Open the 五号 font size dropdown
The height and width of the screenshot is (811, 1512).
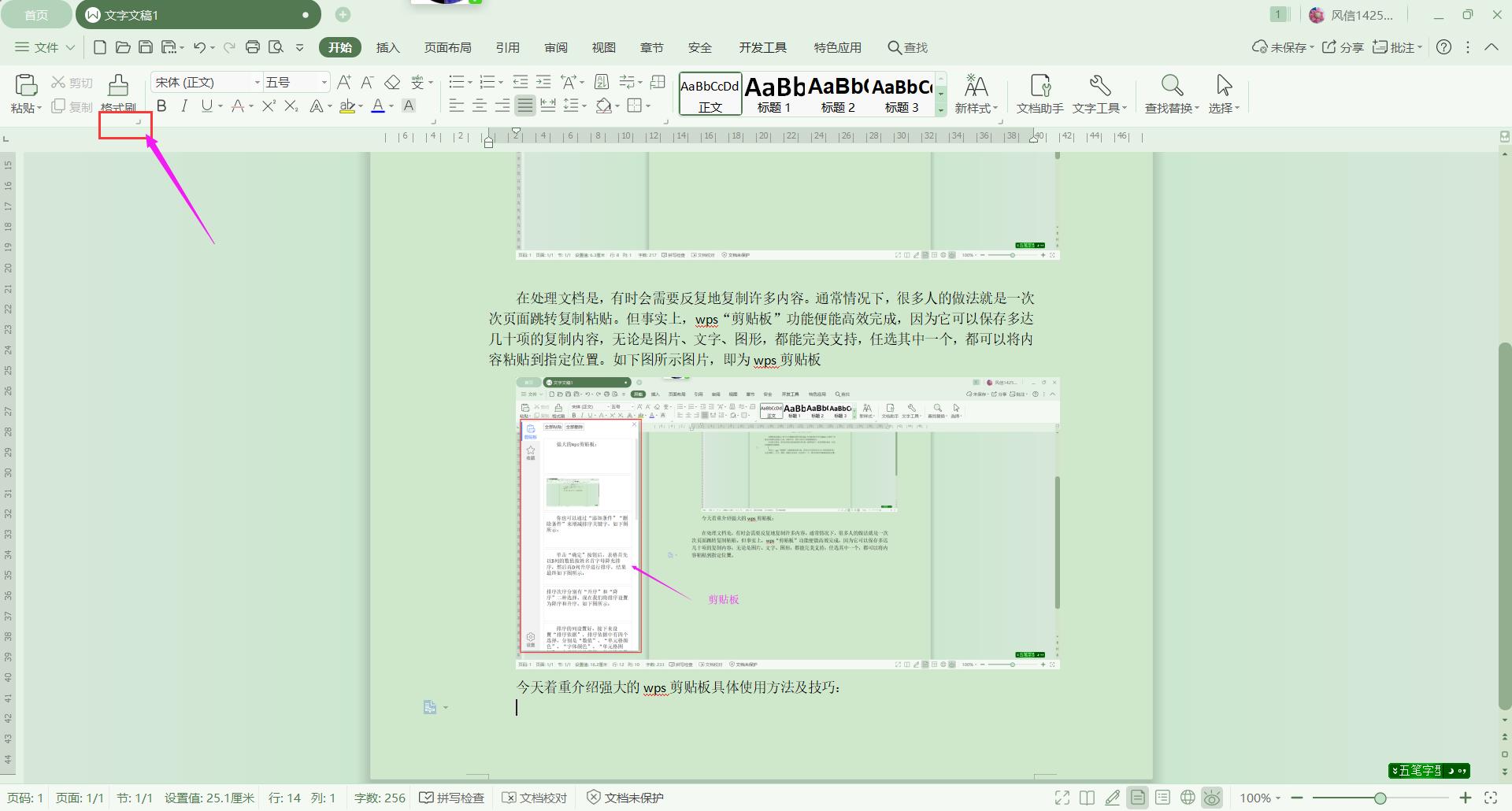click(324, 83)
